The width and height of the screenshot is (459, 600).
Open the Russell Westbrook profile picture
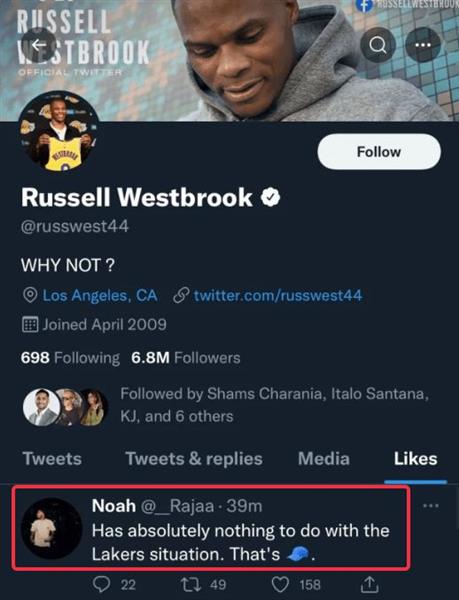(x=59, y=132)
